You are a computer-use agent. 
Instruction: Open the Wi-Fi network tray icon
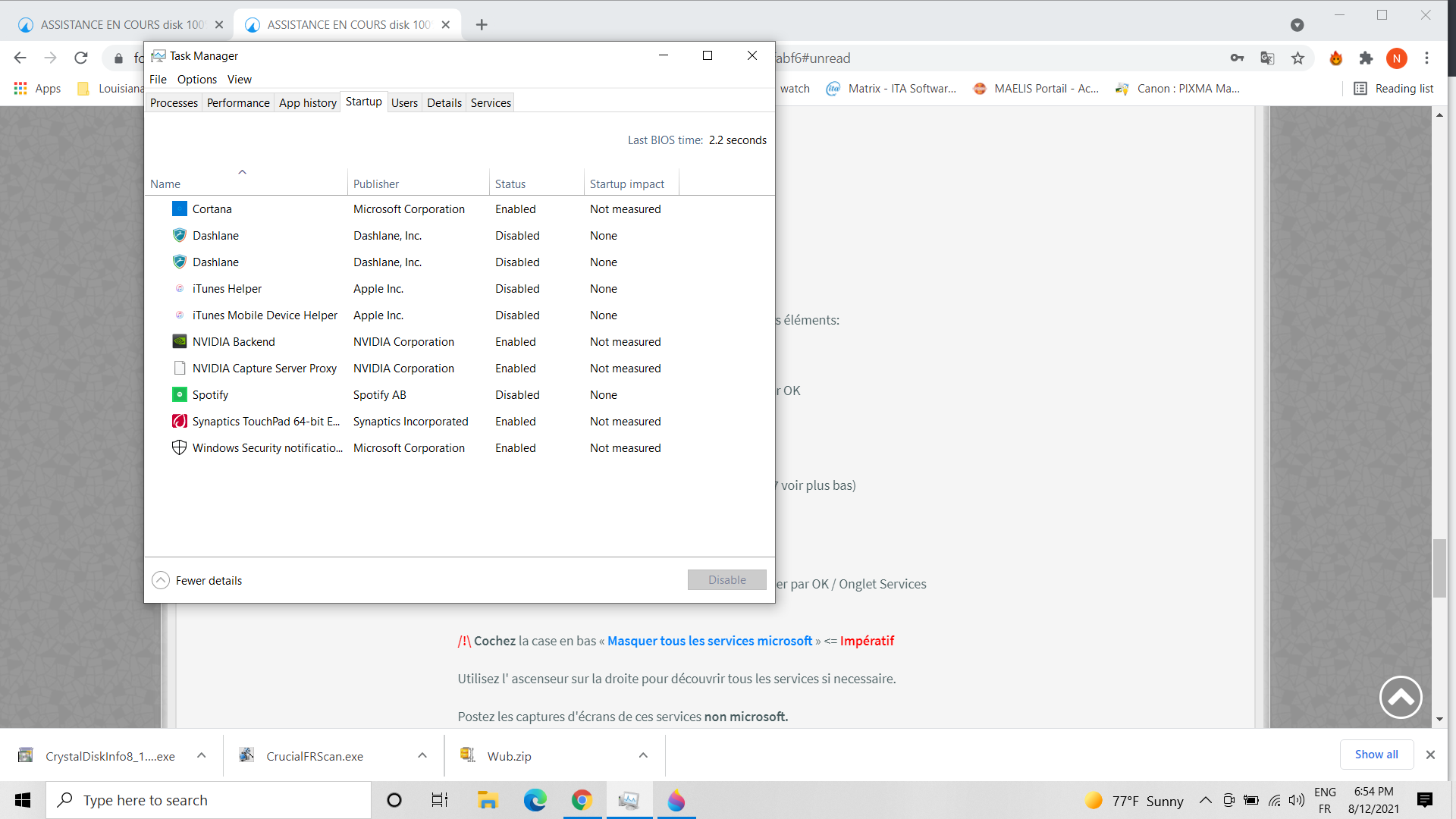point(1274,800)
